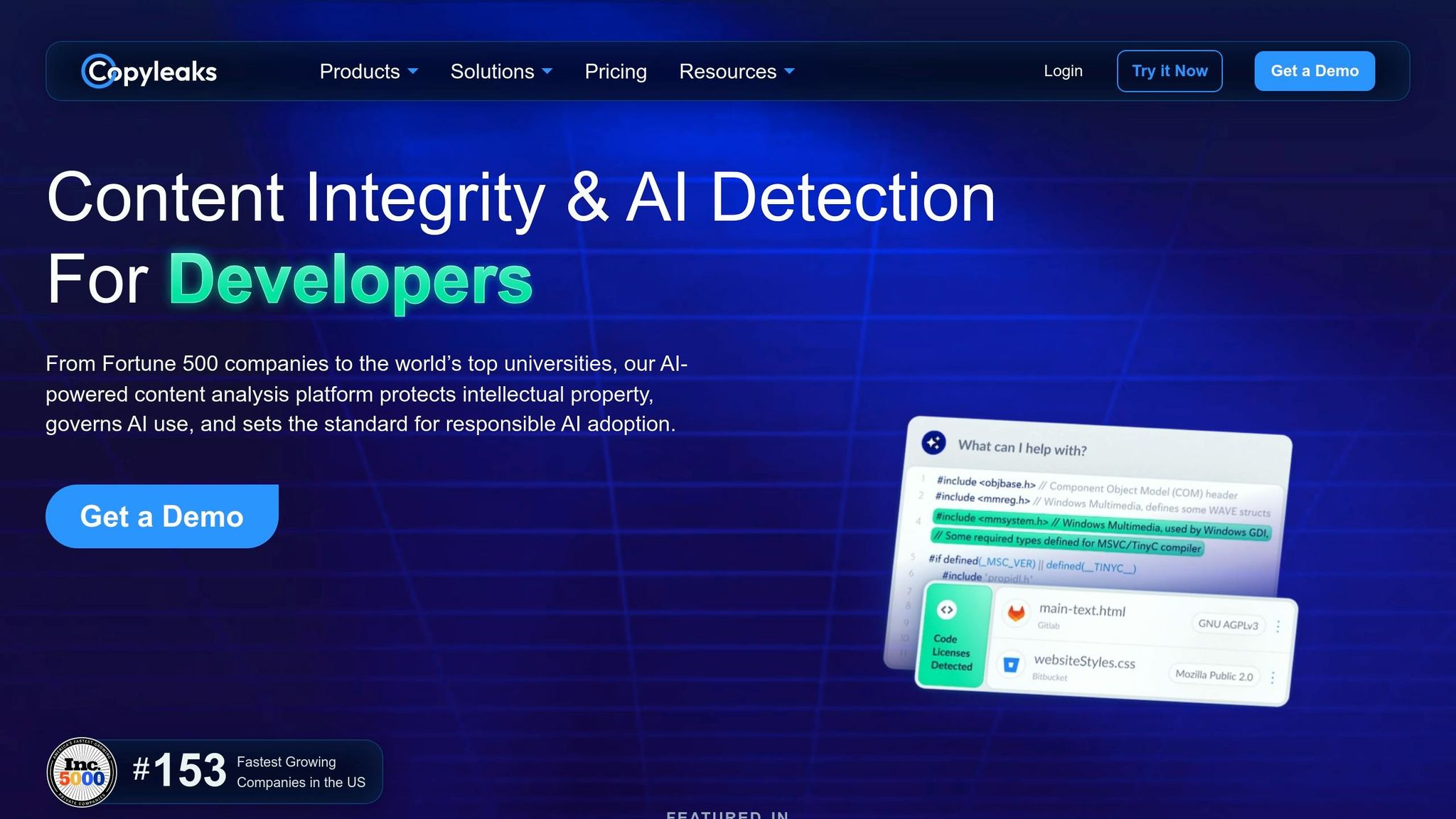Expand the Solutions dropdown menu
Image resolution: width=1456 pixels, height=819 pixels.
(500, 71)
